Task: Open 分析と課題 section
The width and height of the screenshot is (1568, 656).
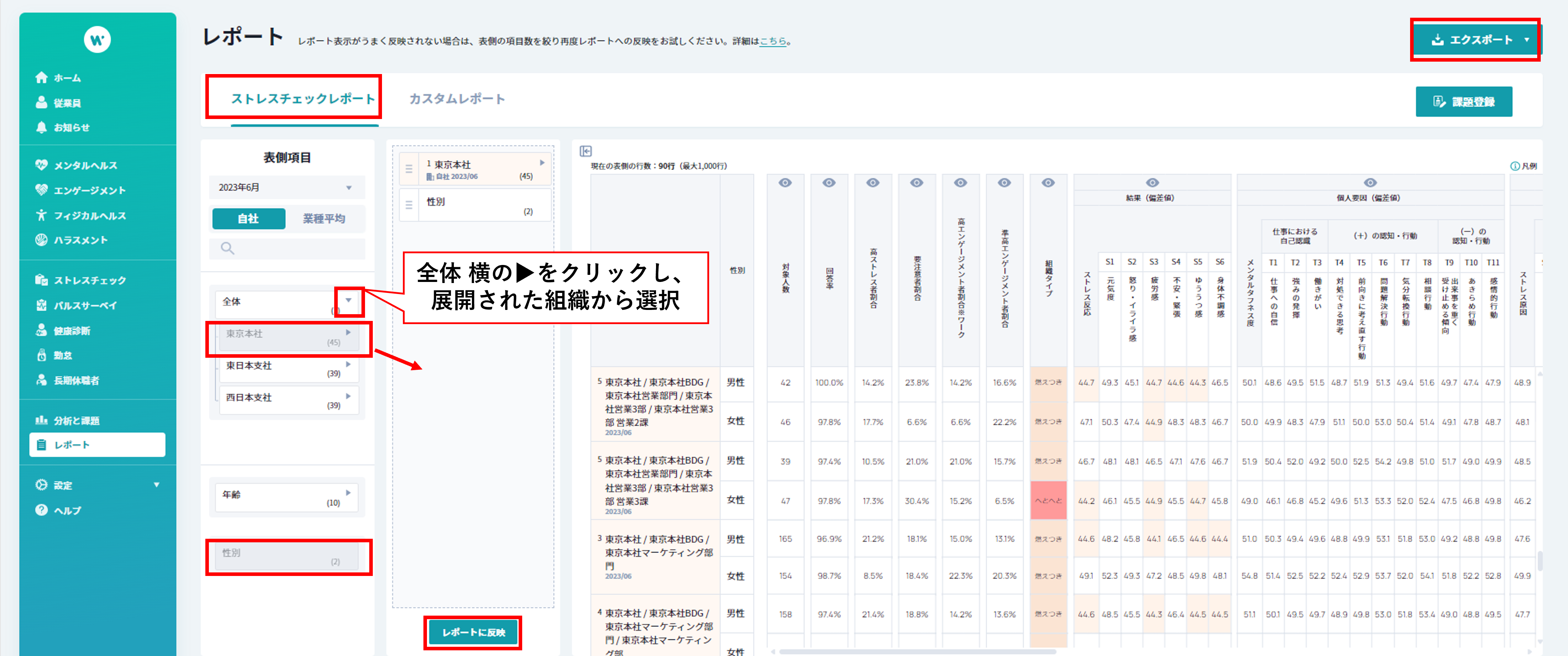Action: coord(68,420)
